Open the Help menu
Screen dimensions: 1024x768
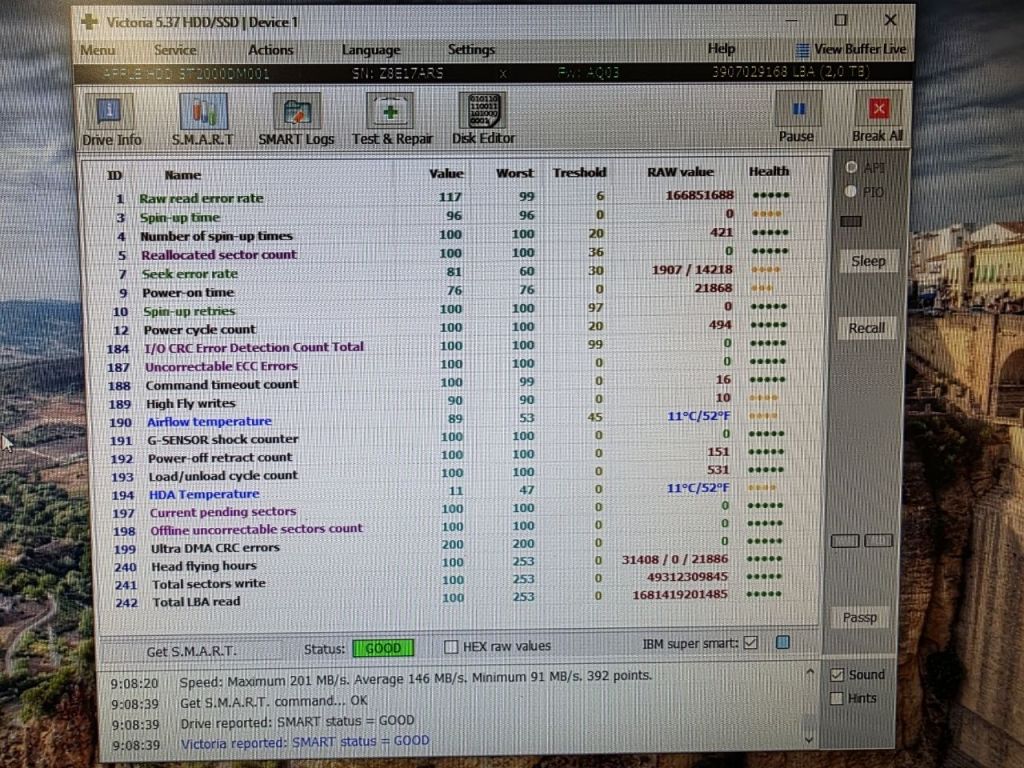[721, 49]
